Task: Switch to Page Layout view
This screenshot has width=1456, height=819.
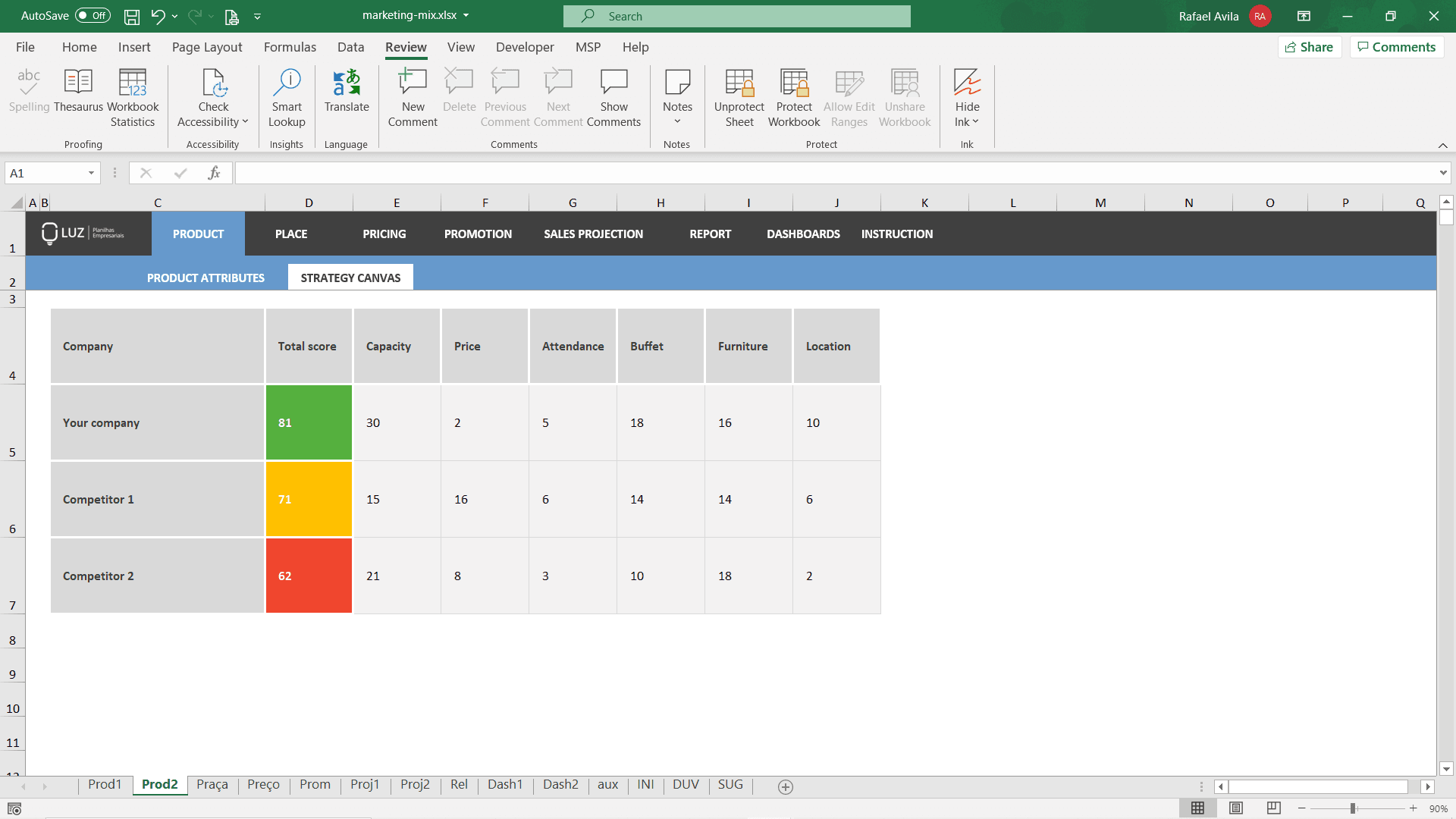Action: [x=1236, y=808]
